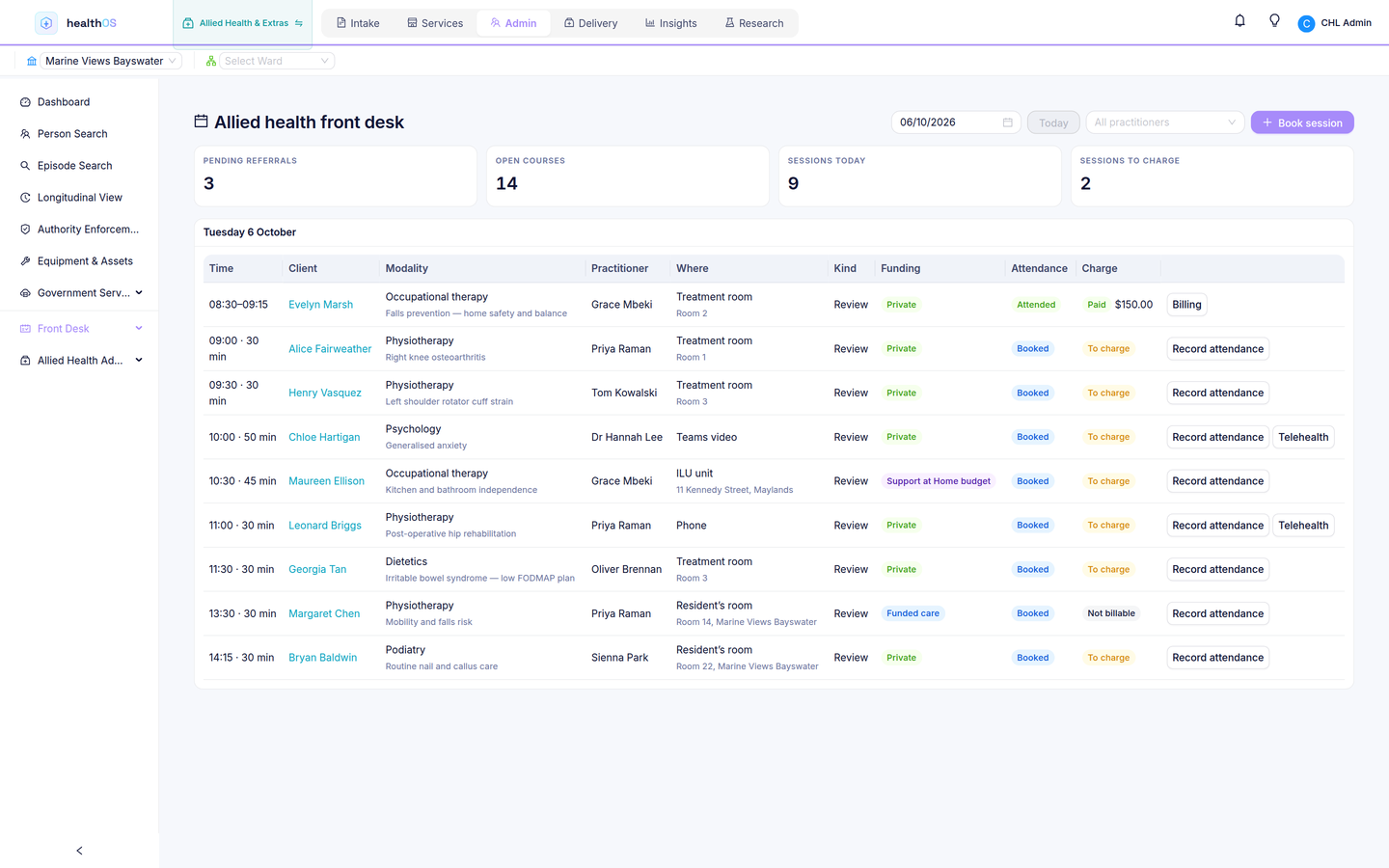Click the Today button
Image resolution: width=1389 pixels, height=868 pixels.
pos(1053,122)
